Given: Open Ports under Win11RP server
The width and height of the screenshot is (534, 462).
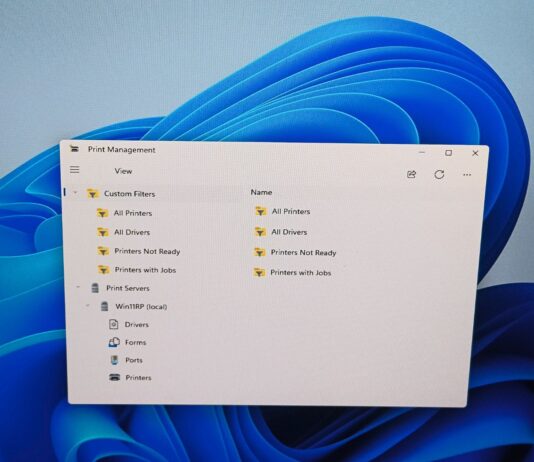Looking at the screenshot, I should [x=134, y=360].
